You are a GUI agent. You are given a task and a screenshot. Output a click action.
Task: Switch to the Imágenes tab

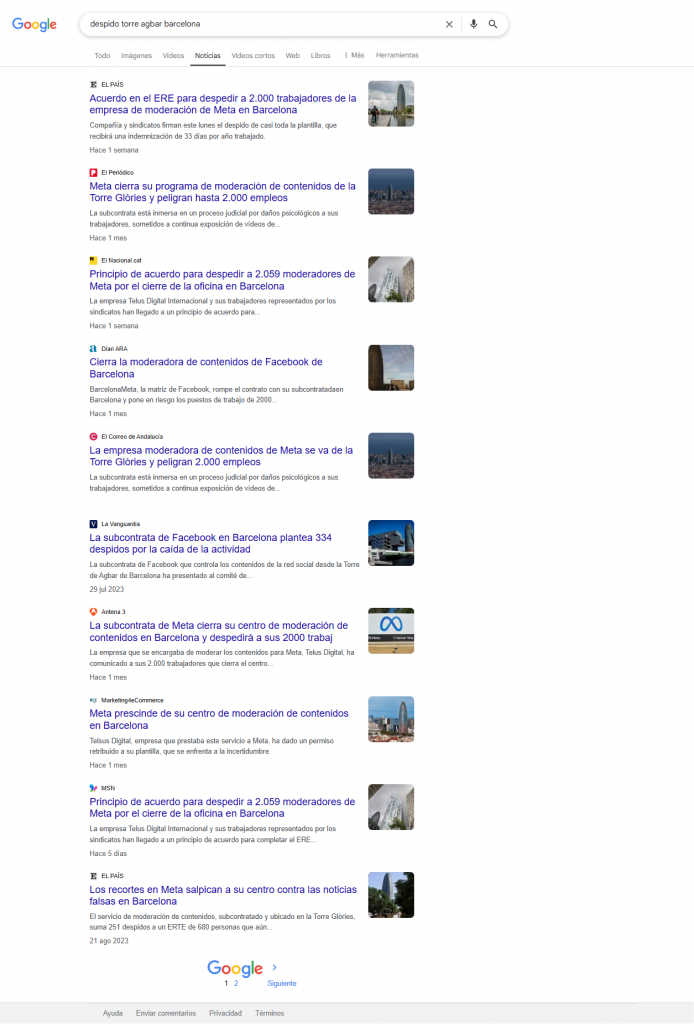136,56
